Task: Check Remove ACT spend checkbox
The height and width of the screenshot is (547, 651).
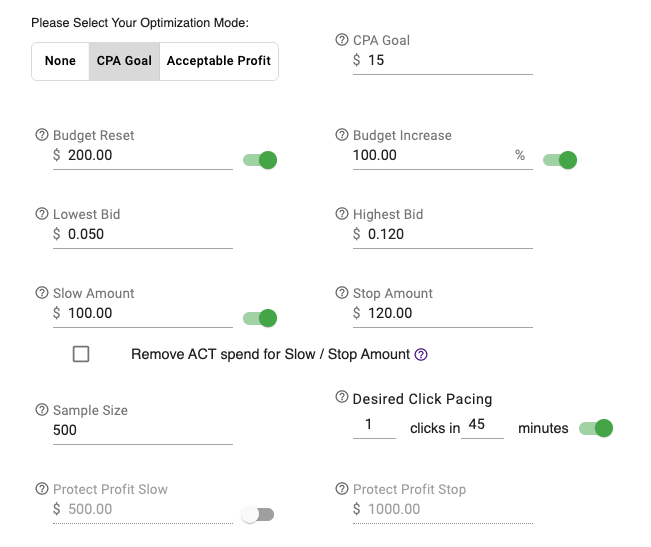Action: pos(81,354)
